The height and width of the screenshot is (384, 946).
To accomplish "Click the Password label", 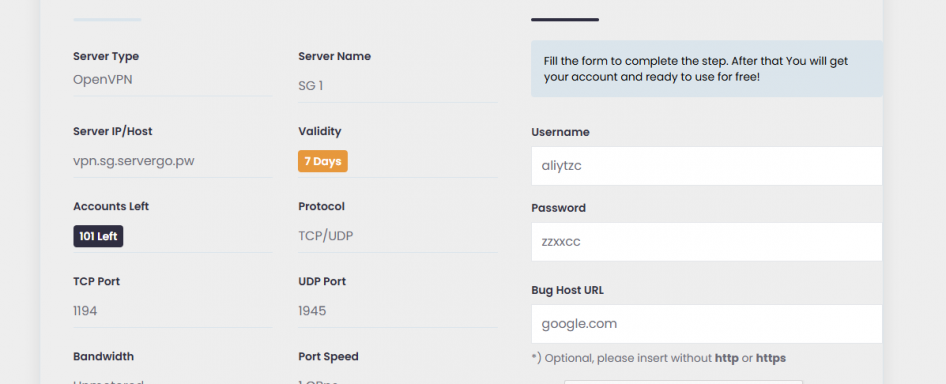I will click(559, 208).
